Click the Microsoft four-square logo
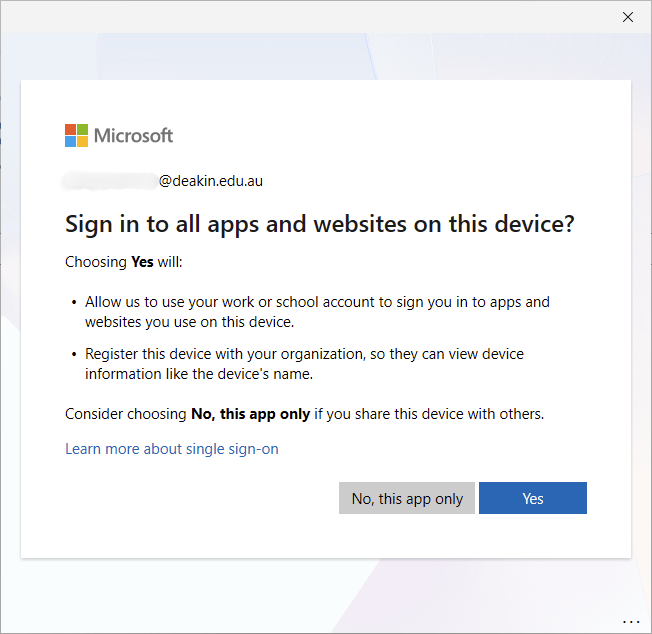The width and height of the screenshot is (652, 634). 76,136
